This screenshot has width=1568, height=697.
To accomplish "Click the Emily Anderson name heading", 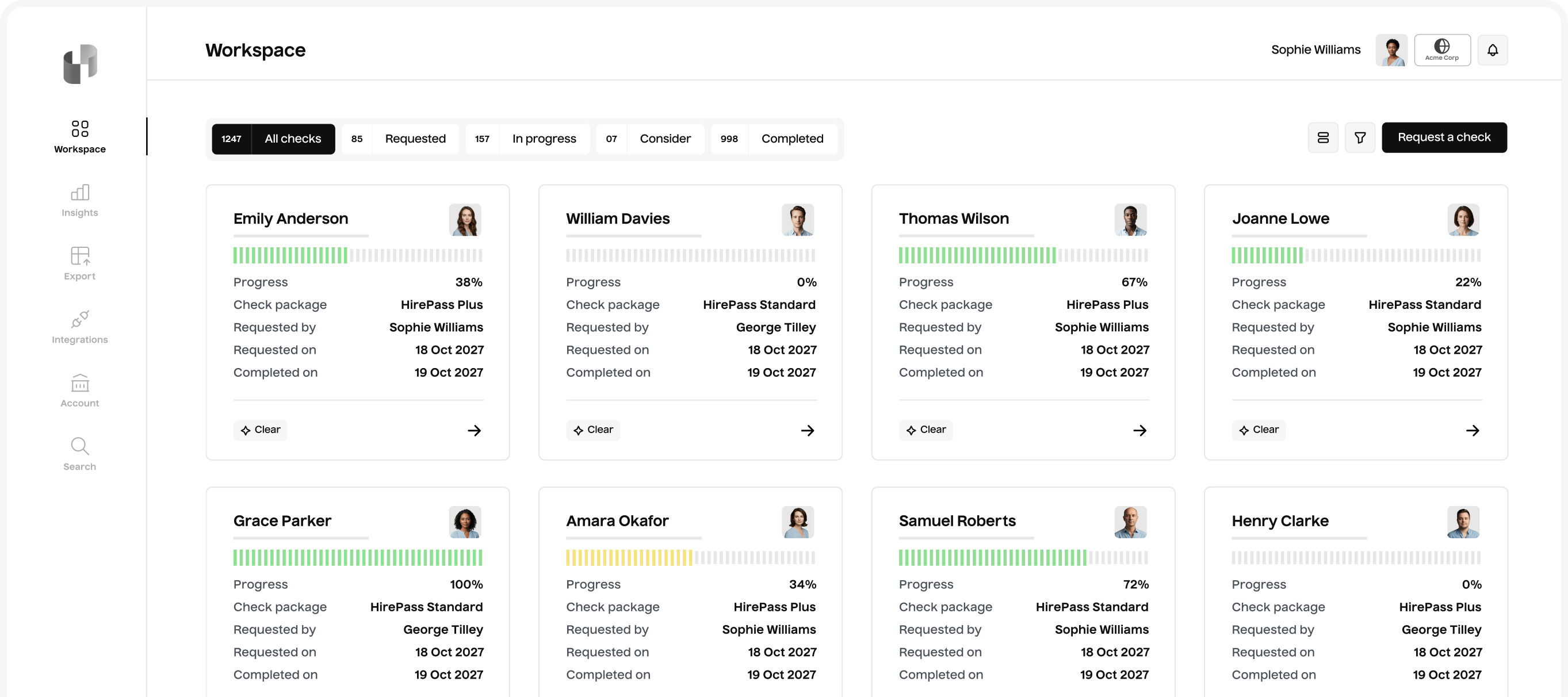I will pos(291,219).
